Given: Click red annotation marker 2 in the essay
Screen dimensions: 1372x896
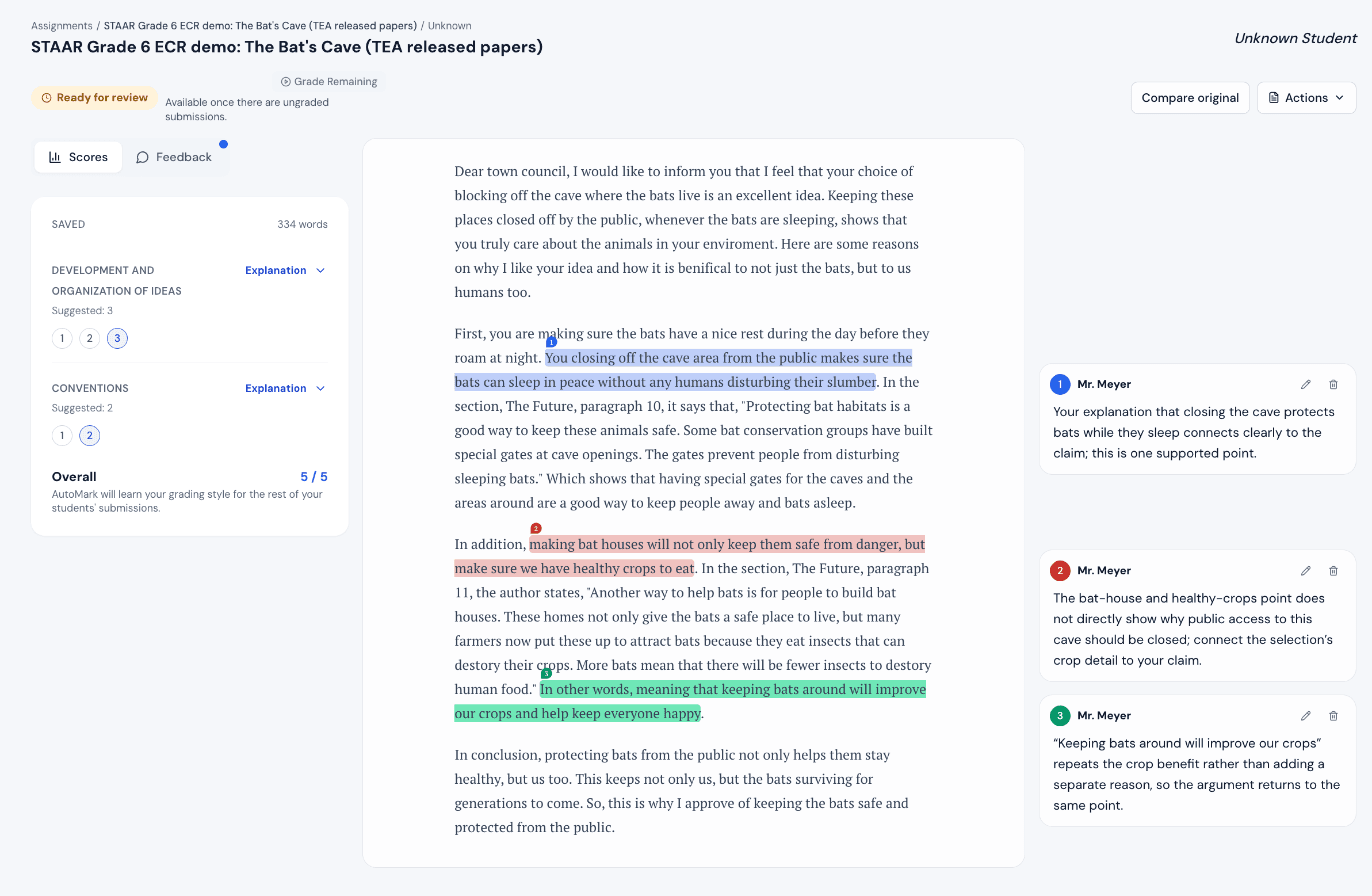Looking at the screenshot, I should 536,528.
